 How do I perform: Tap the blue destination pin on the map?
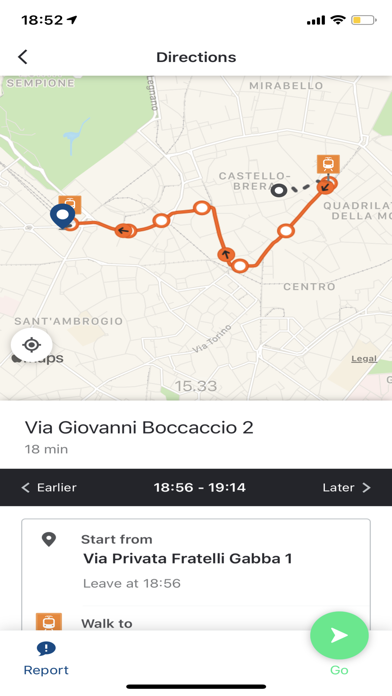click(x=63, y=216)
